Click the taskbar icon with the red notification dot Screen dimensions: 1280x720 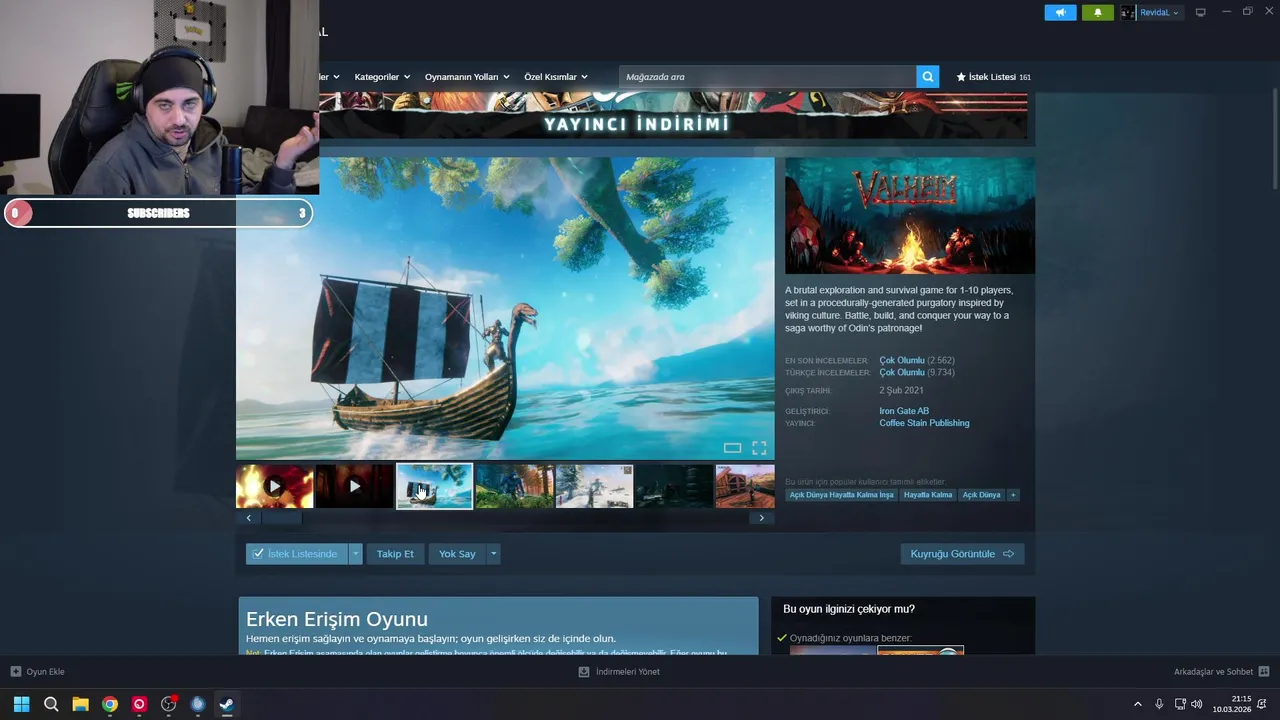pyautogui.click(x=169, y=704)
